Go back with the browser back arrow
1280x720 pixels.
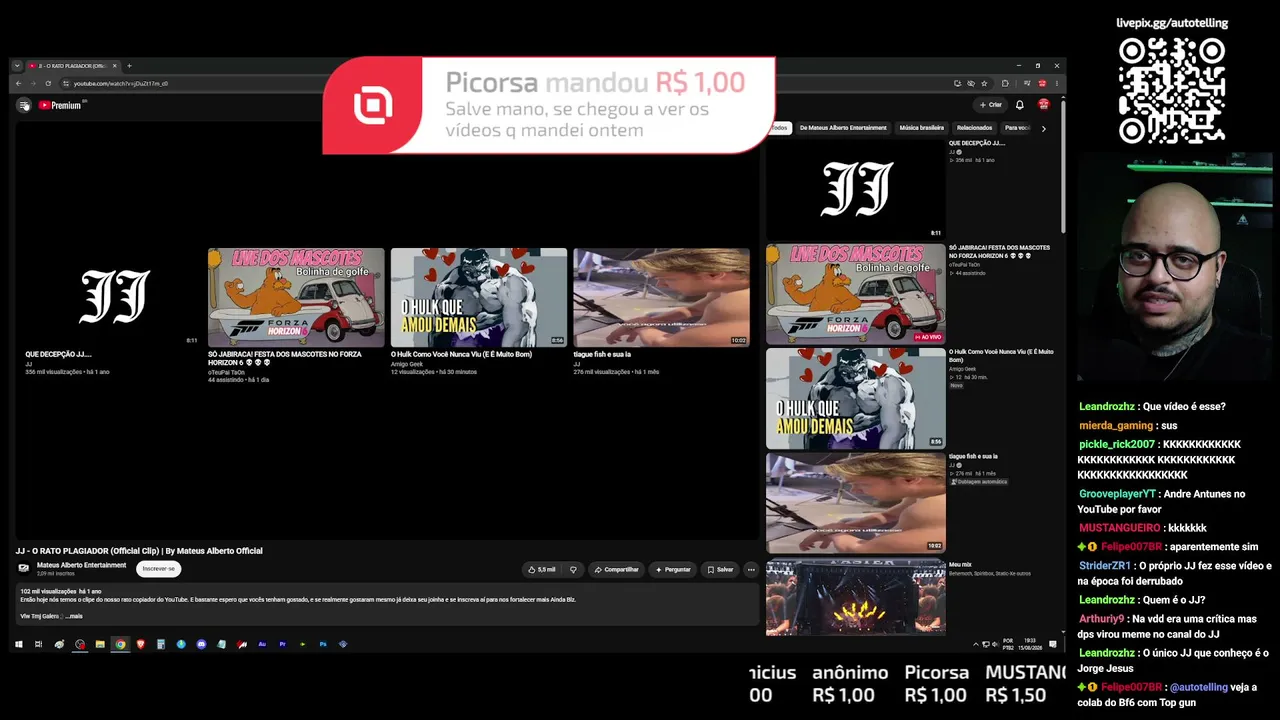coord(18,83)
